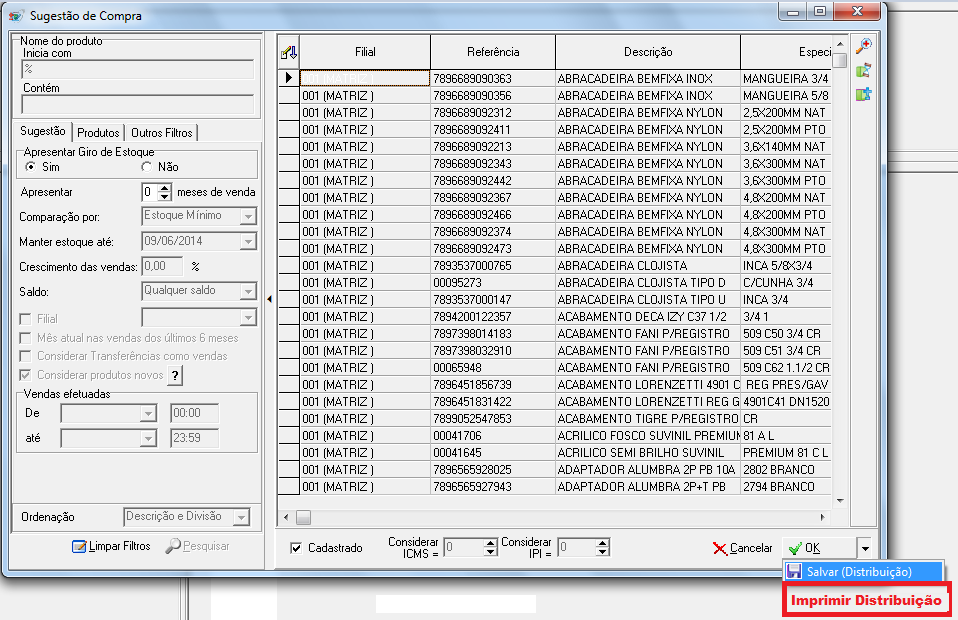
Task: Click the Filial column header
Action: coord(365,52)
